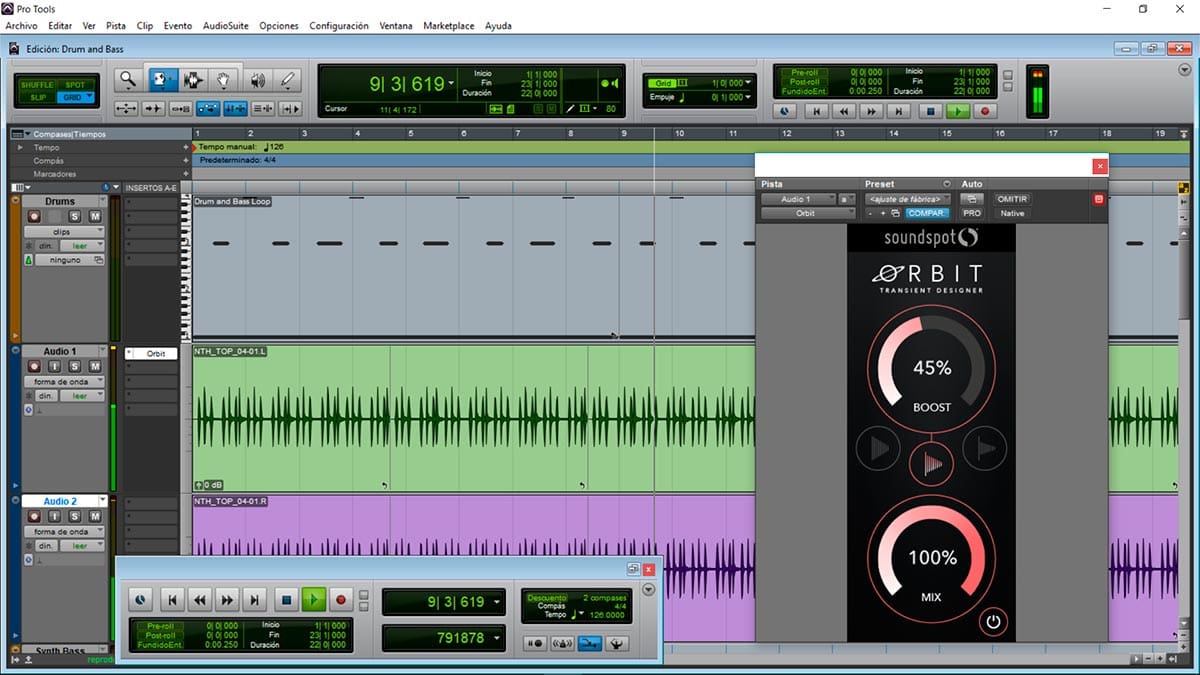Start playback from the edit window toolbar
Viewport: 1200px width, 675px height.
click(958, 112)
